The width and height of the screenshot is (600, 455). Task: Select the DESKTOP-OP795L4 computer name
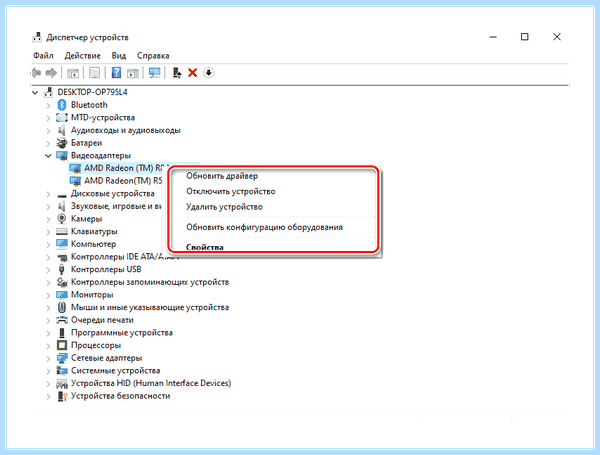click(x=92, y=92)
